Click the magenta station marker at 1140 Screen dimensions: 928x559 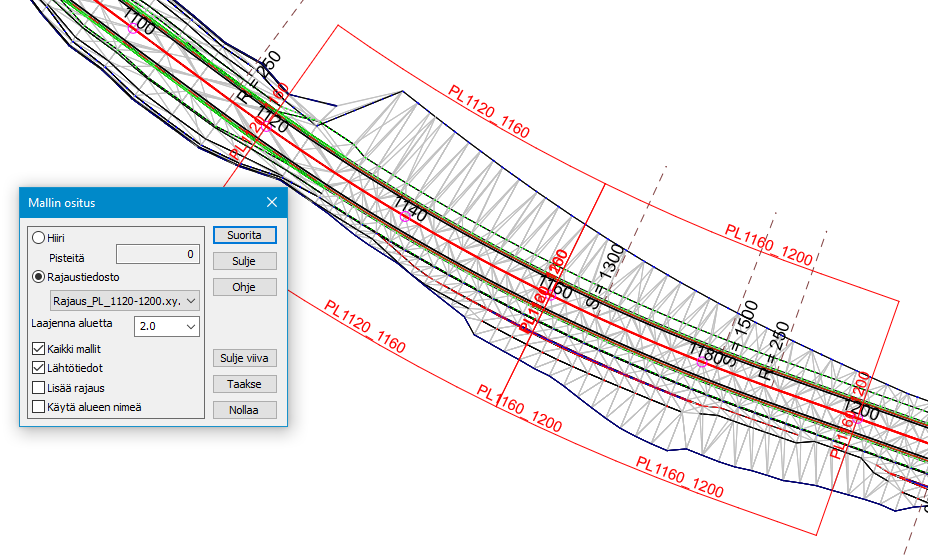[x=404, y=216]
